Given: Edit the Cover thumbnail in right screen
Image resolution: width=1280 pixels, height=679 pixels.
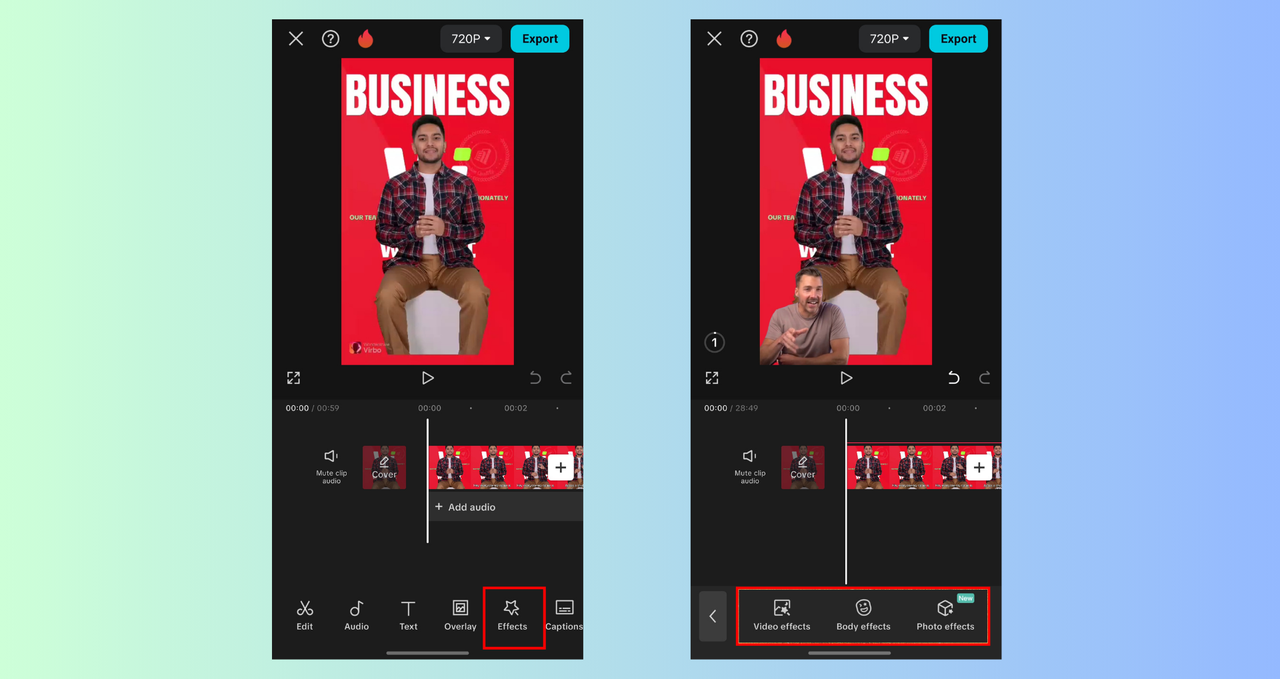Looking at the screenshot, I should coord(802,467).
